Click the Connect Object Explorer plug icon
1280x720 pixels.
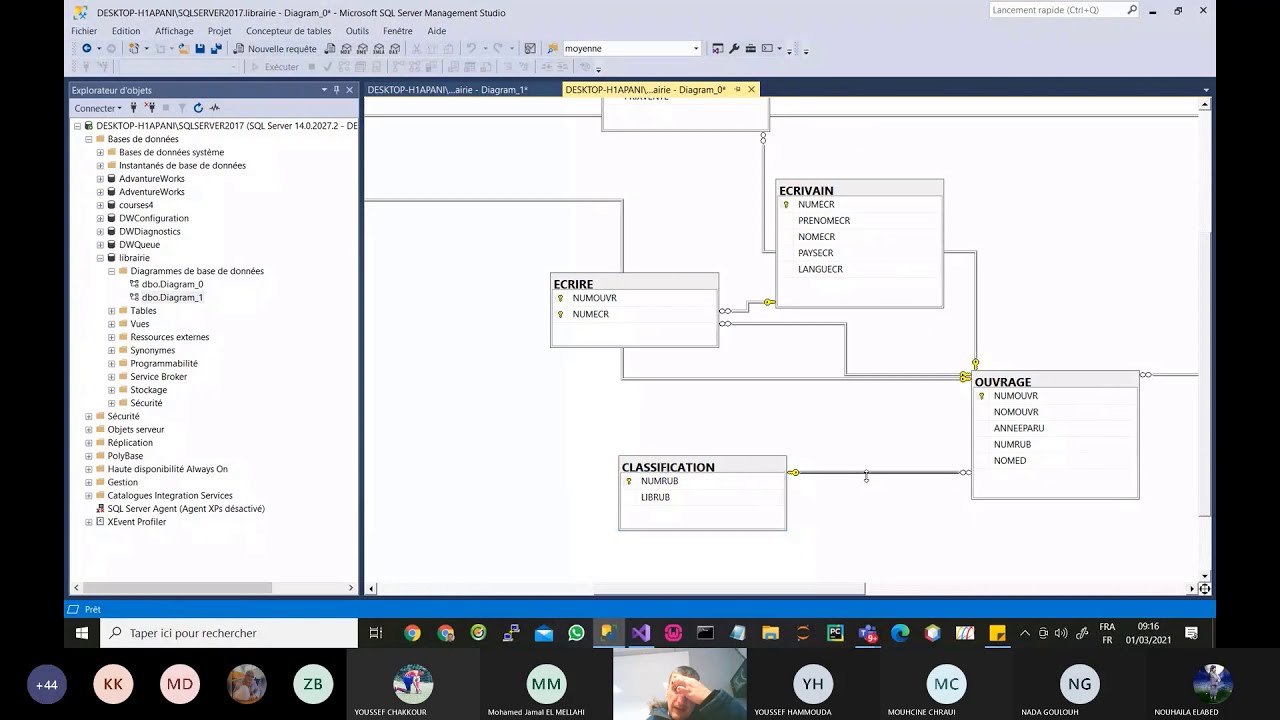133,108
